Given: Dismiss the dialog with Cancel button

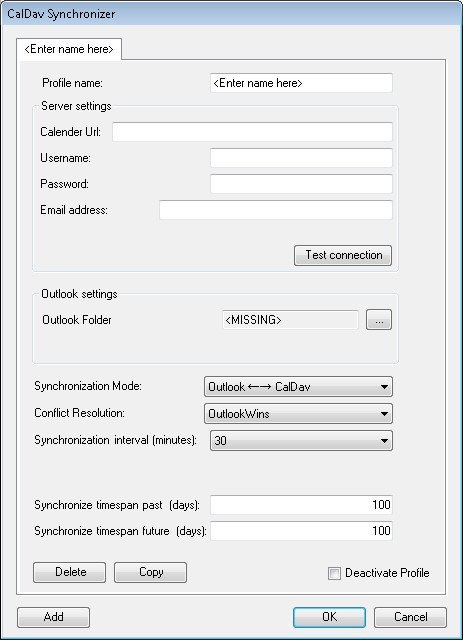Looking at the screenshot, I should [x=410, y=617].
